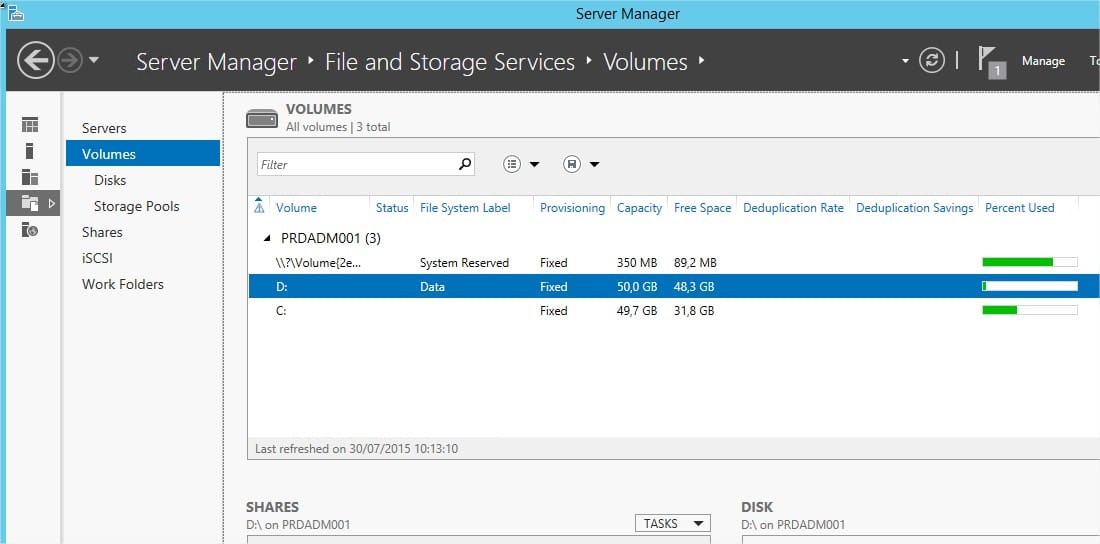Click System Reserved percent used bar

pos(1030,262)
